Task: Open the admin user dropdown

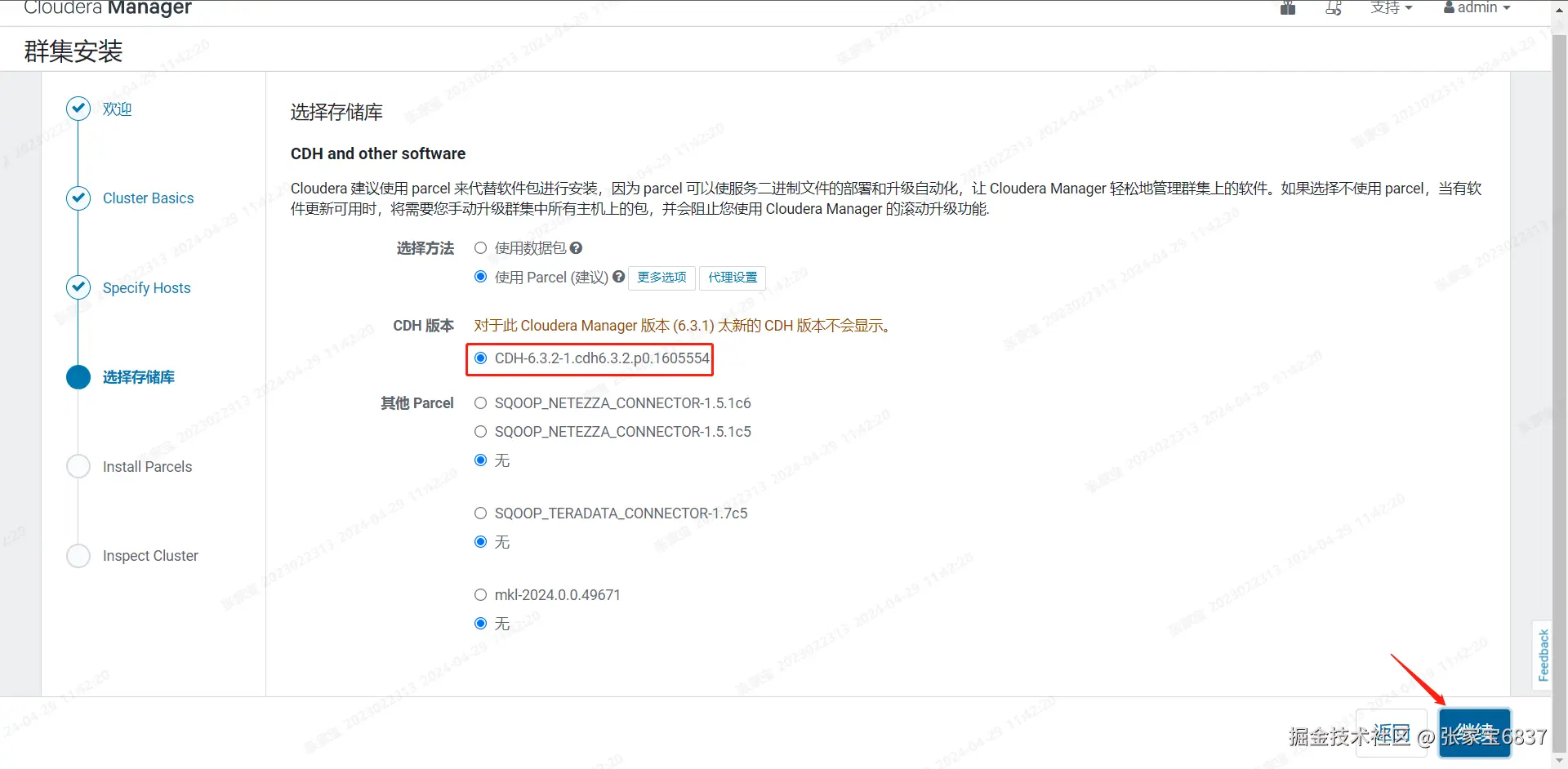Action: coord(1477,8)
